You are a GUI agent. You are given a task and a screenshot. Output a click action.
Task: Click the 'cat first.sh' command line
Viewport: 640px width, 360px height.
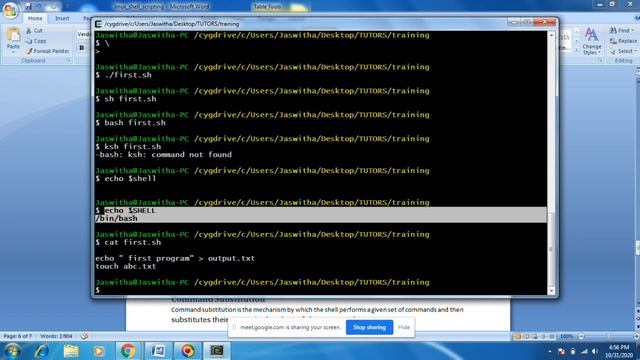[128, 242]
